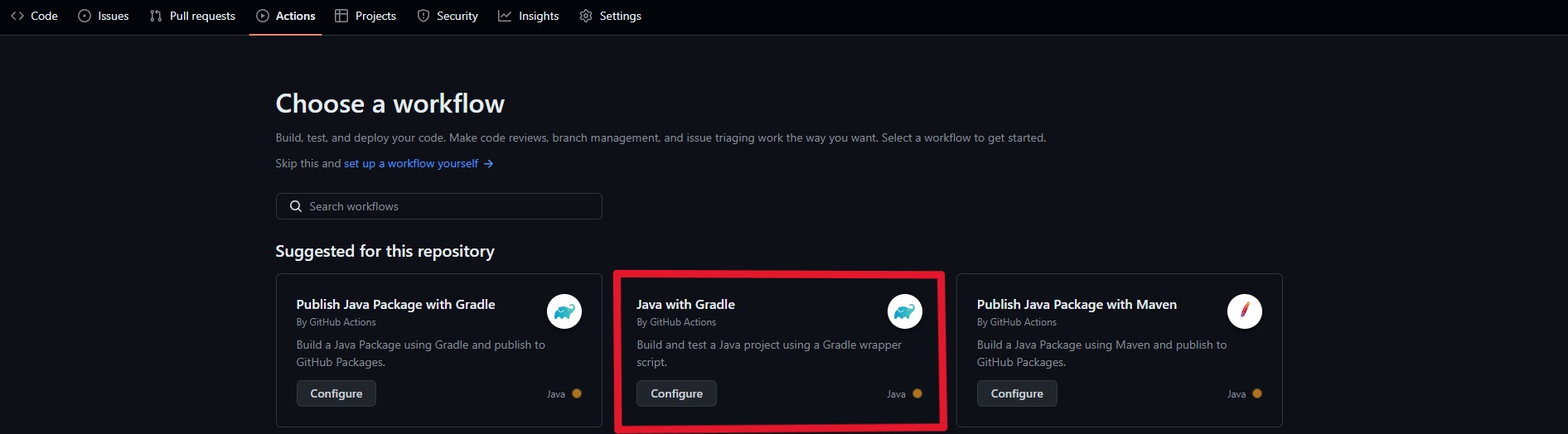Open the Pull requests tab
This screenshot has width=1568, height=434.
tap(192, 16)
